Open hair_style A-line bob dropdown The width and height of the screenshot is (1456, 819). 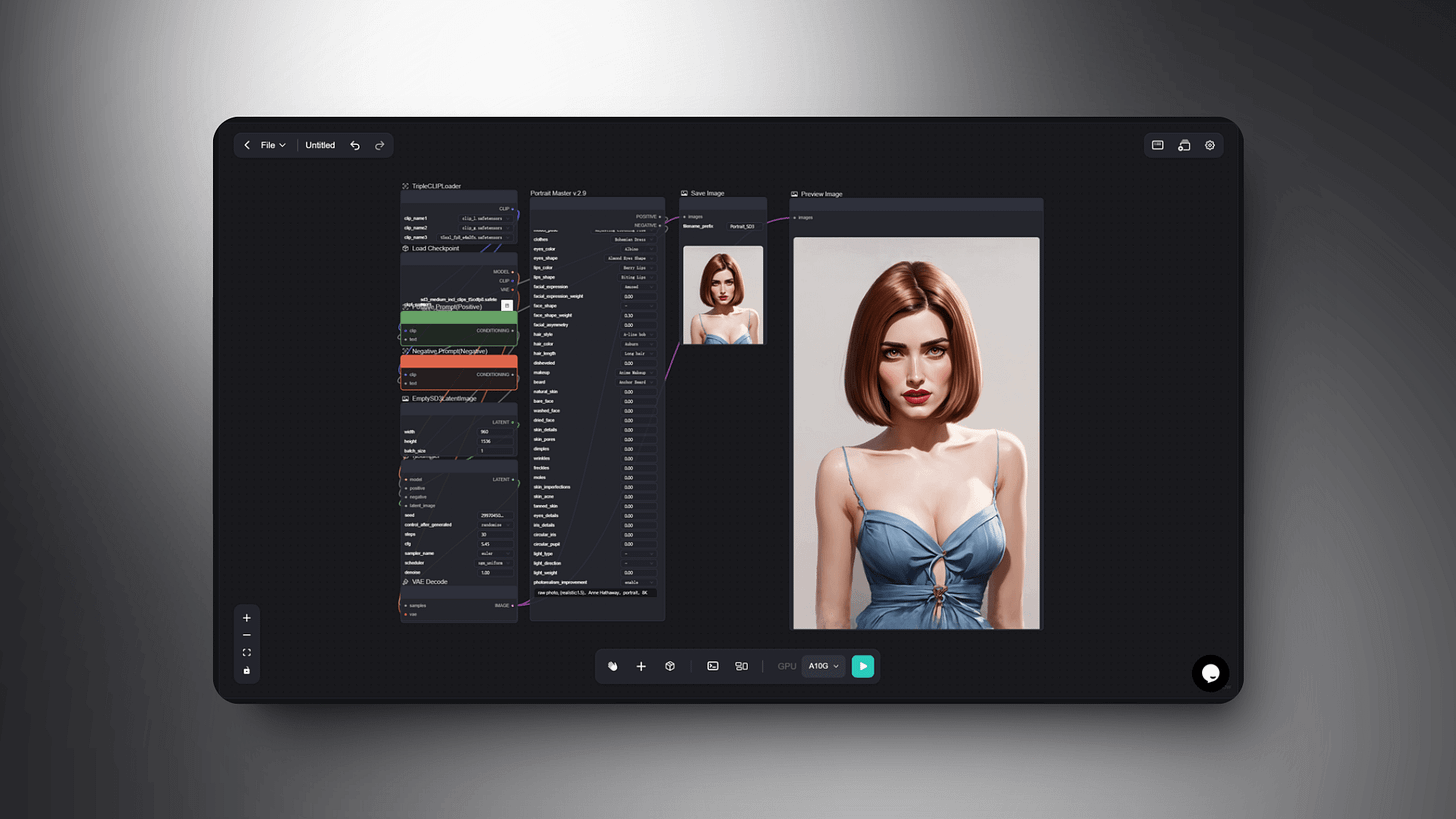coord(637,334)
